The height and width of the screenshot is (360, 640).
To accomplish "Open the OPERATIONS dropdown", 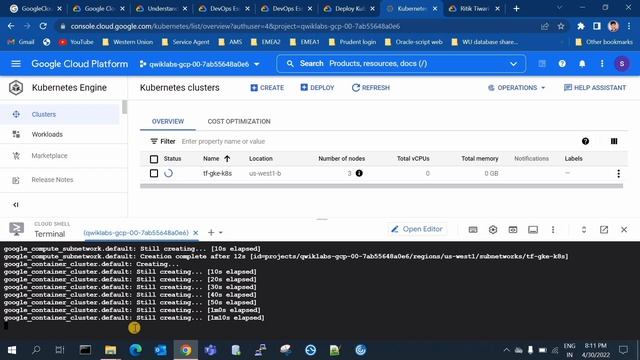I will (x=516, y=88).
